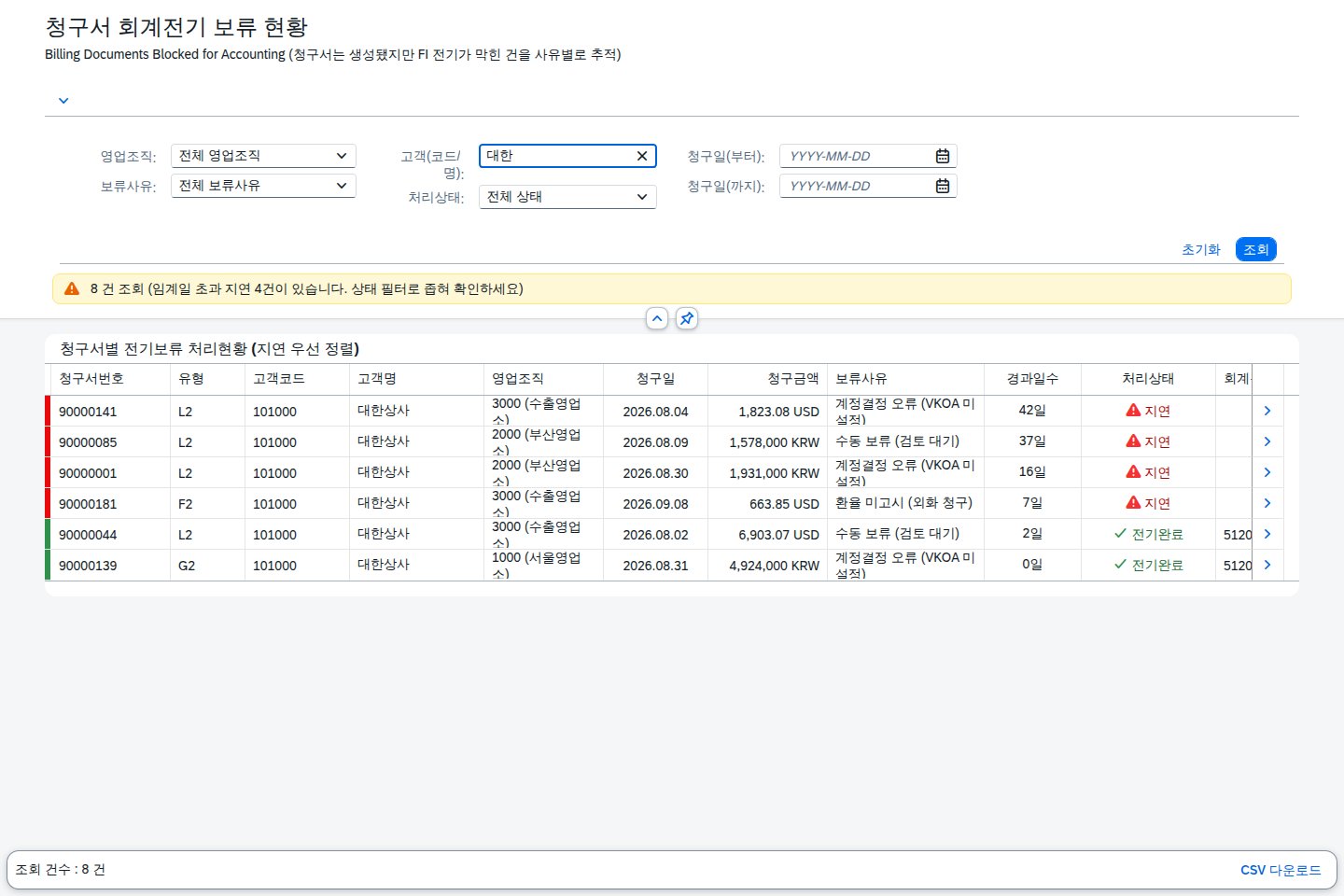Click the 초기화 reset link
The image size is (1344, 896).
pyautogui.click(x=1201, y=249)
